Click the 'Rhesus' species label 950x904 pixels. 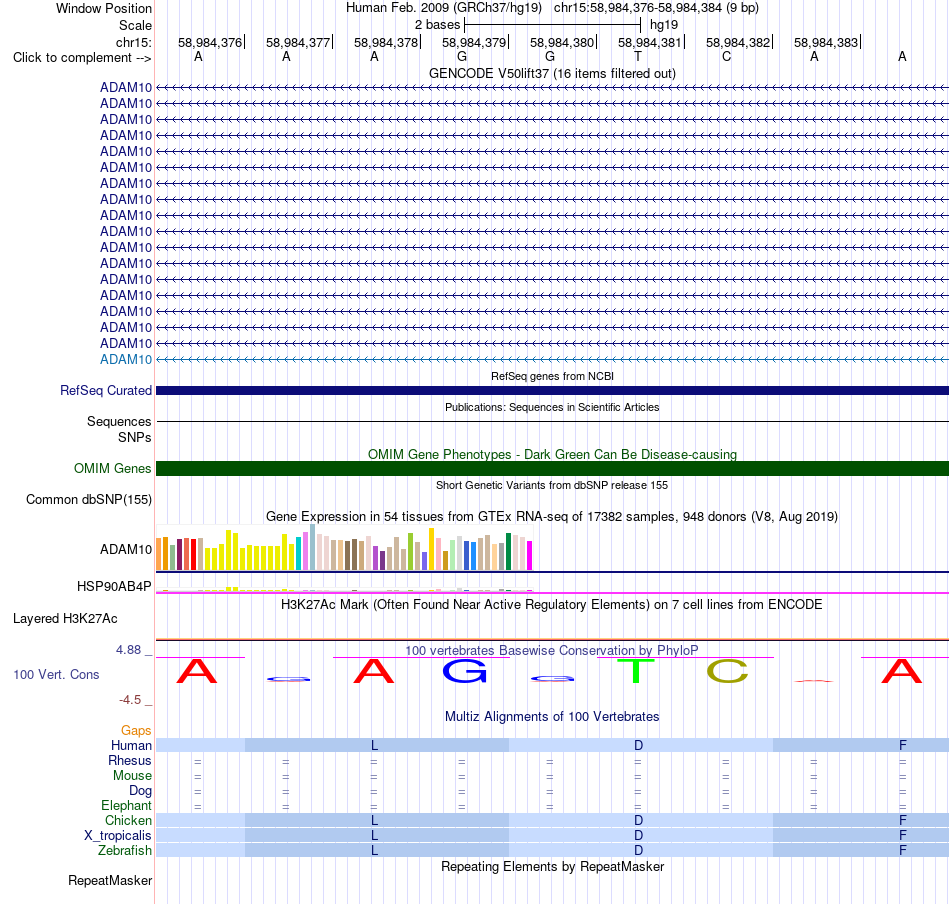pyautogui.click(x=130, y=761)
